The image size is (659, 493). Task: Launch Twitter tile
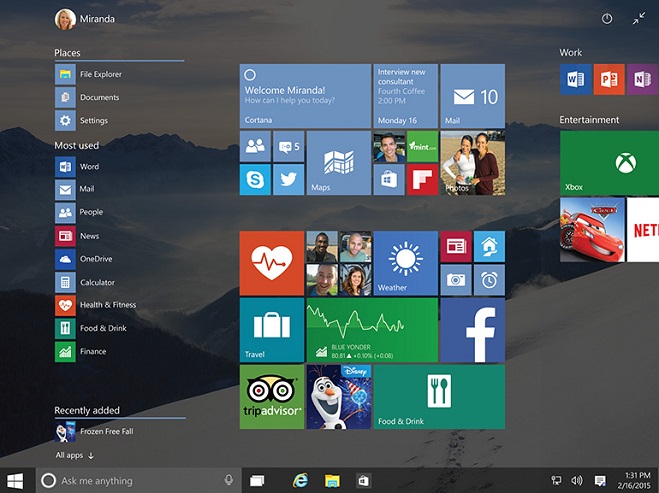tap(289, 179)
